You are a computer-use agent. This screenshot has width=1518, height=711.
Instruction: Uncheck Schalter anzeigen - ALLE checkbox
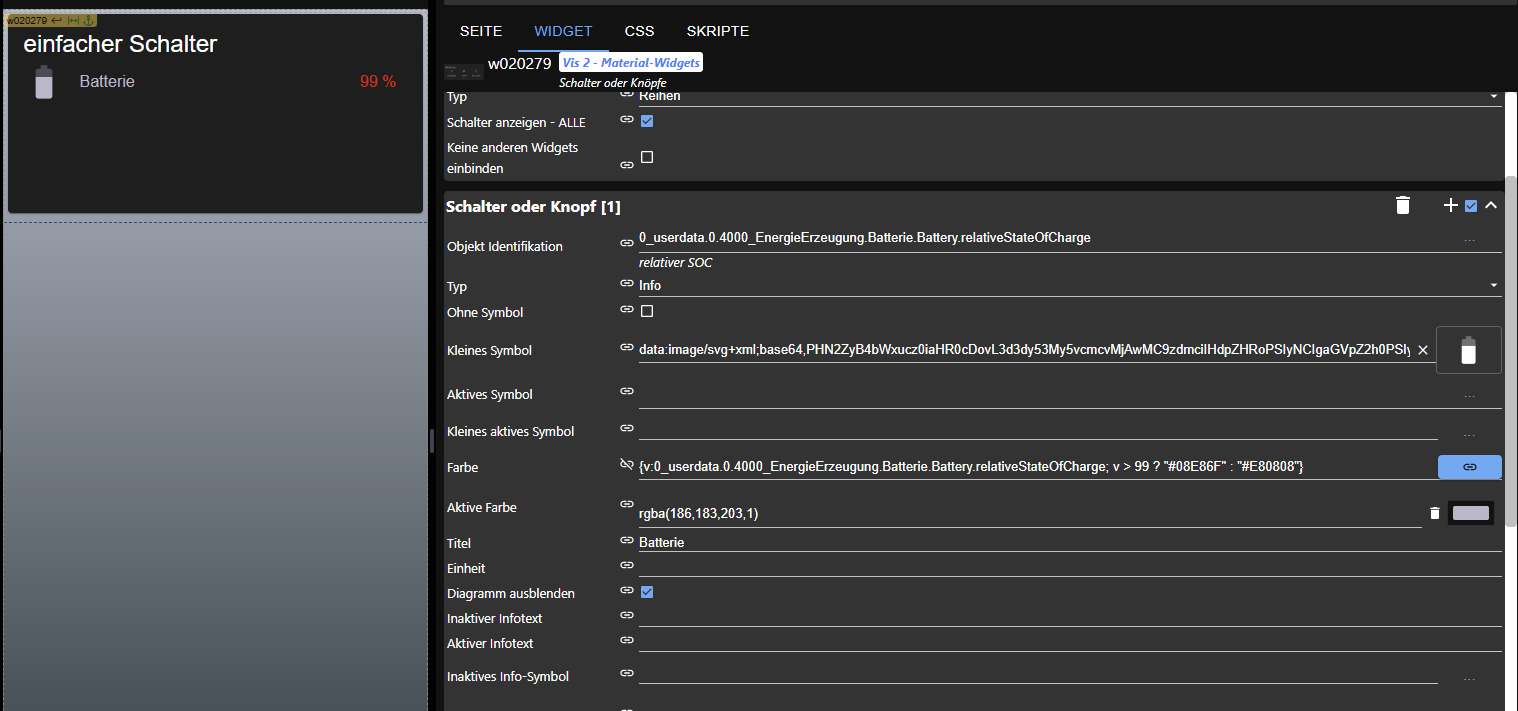pos(647,121)
